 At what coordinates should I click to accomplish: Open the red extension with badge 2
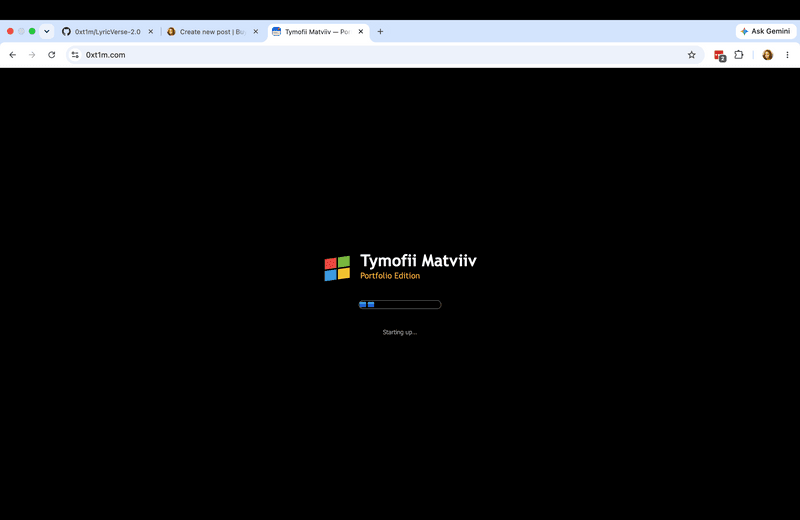pyautogui.click(x=719, y=55)
